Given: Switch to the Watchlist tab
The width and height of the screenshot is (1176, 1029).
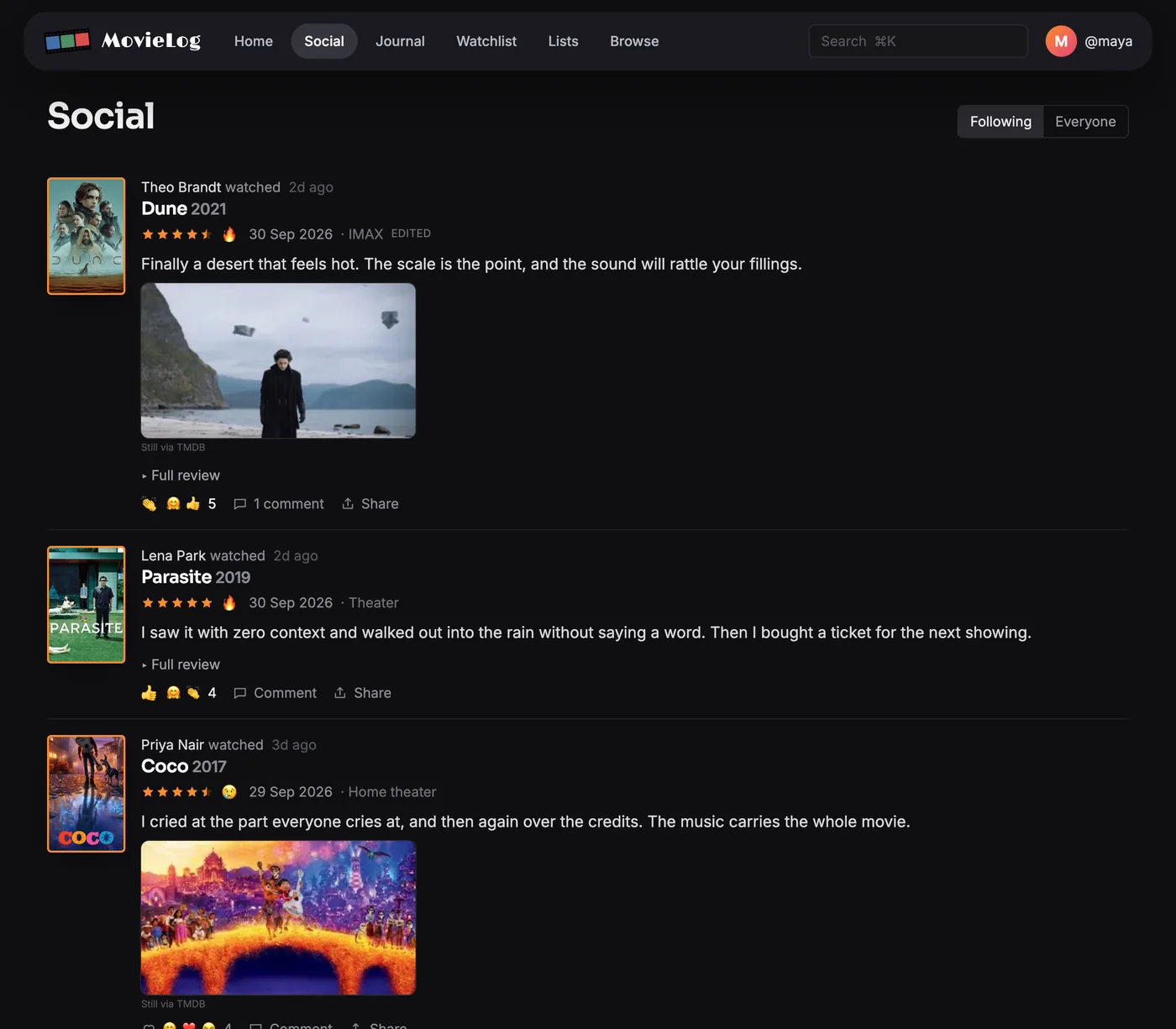Looking at the screenshot, I should (x=486, y=41).
